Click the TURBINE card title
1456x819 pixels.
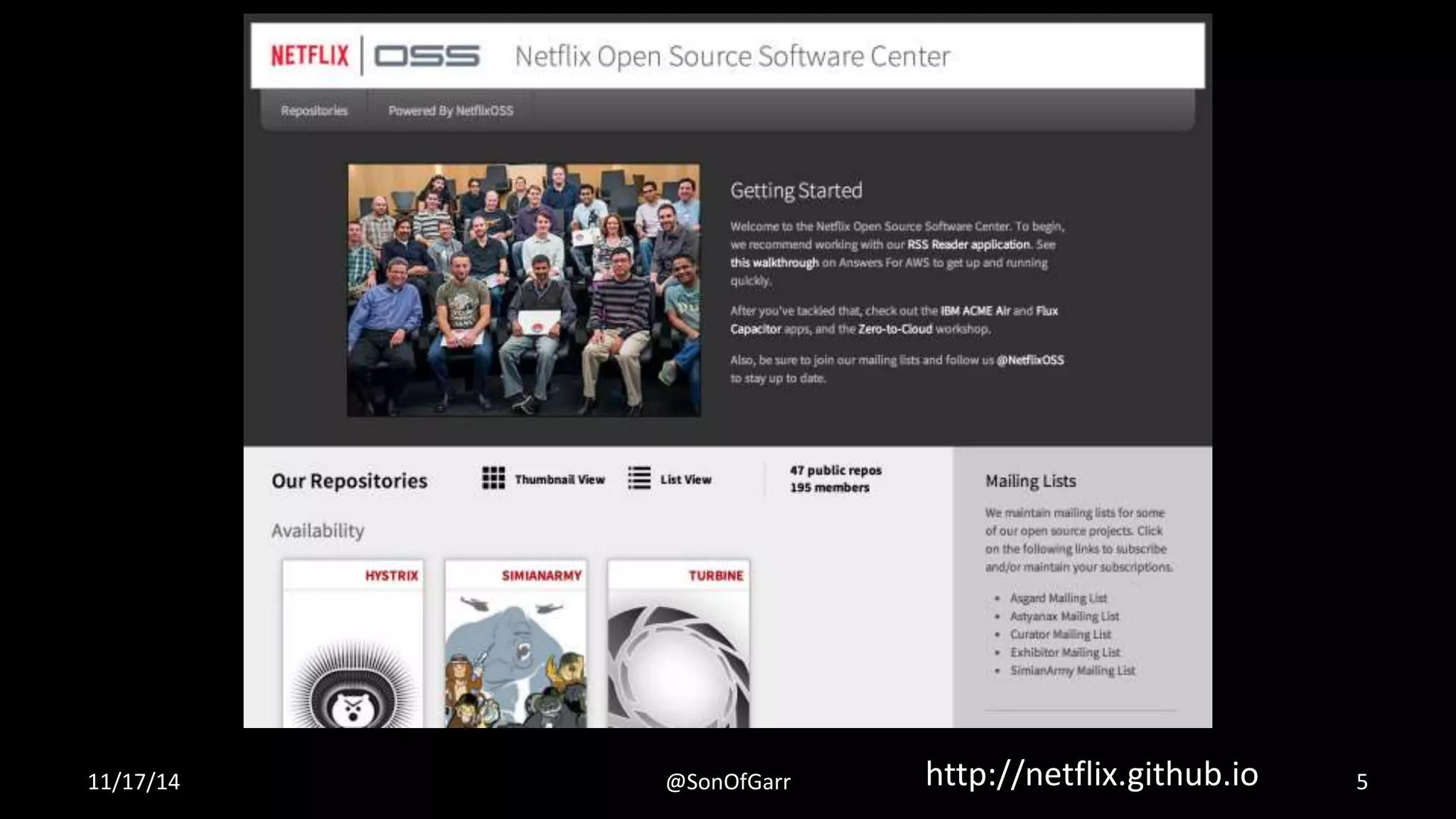(716, 576)
